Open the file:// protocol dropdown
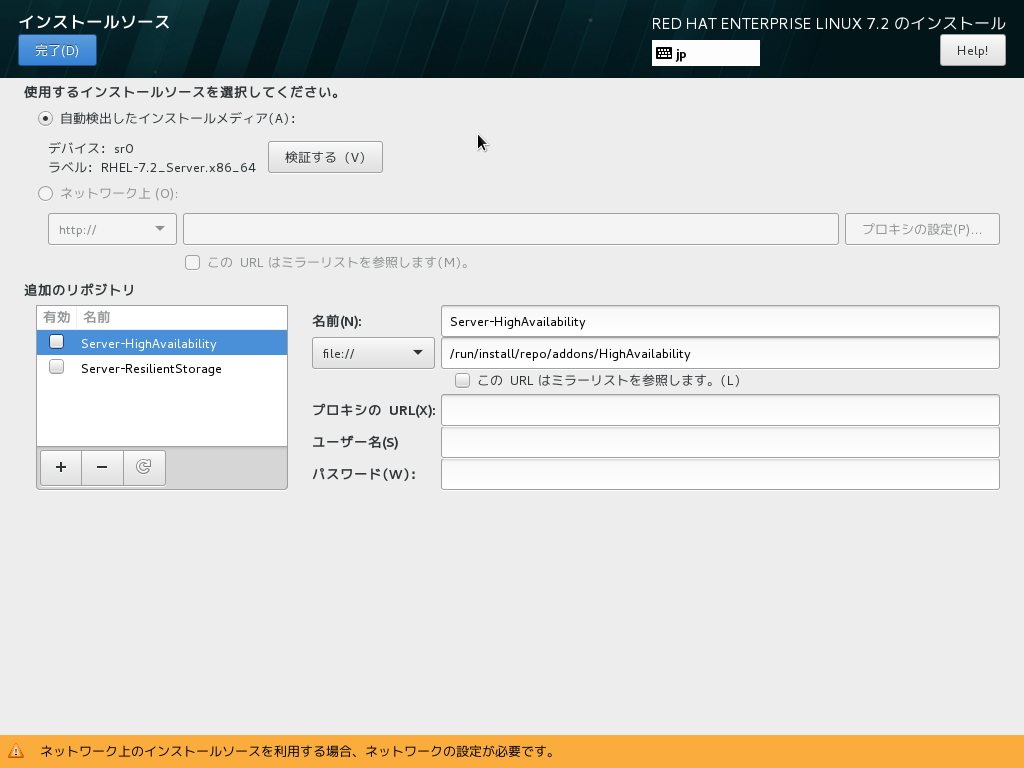The height and width of the screenshot is (768, 1024). point(373,353)
